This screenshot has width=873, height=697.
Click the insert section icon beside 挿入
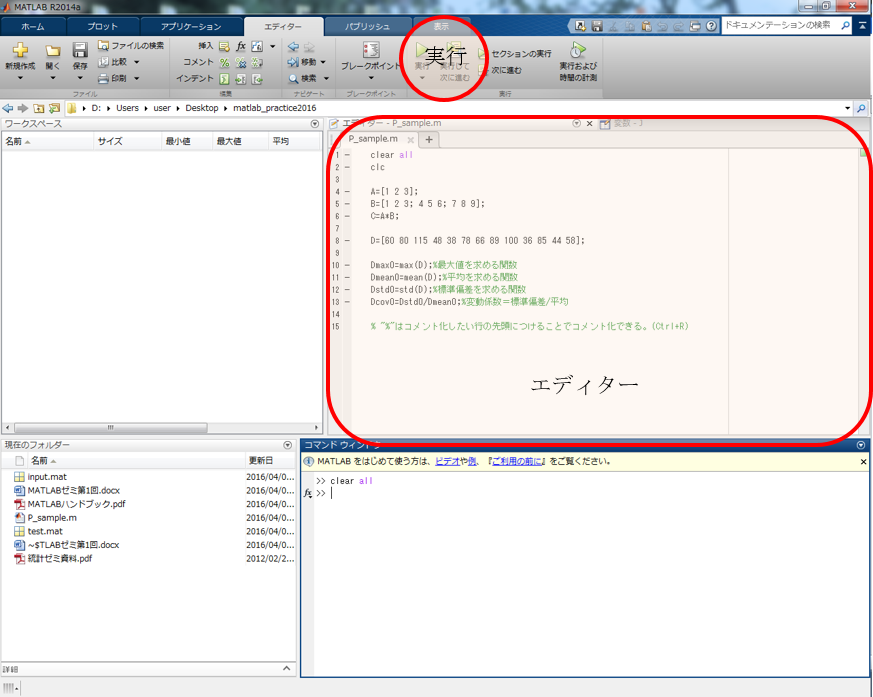click(224, 46)
